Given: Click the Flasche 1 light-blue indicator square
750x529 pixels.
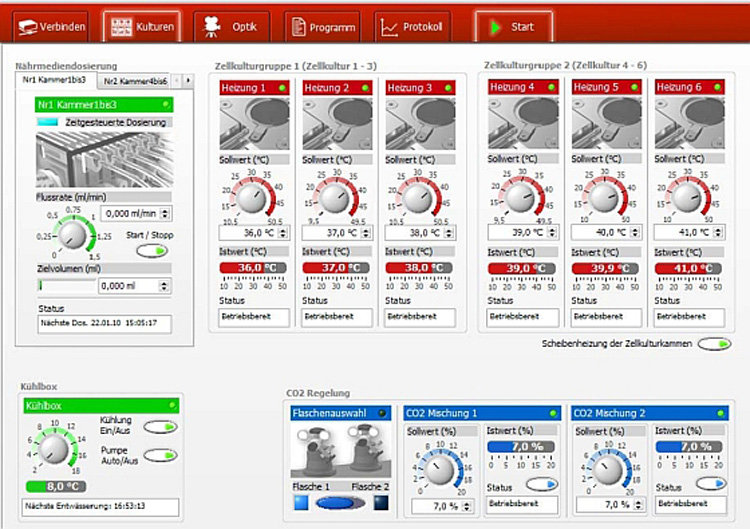Looking at the screenshot, I should 301,503.
